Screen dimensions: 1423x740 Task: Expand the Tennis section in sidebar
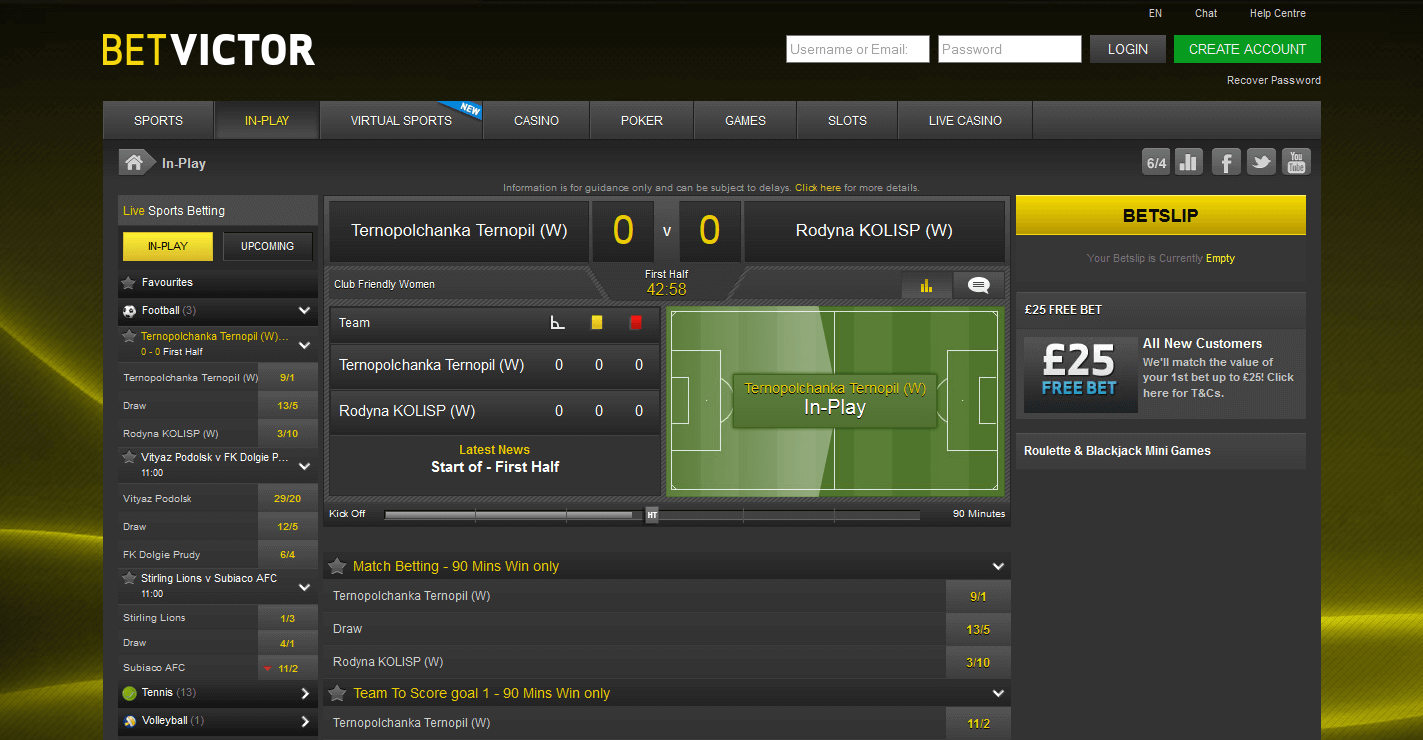point(305,693)
